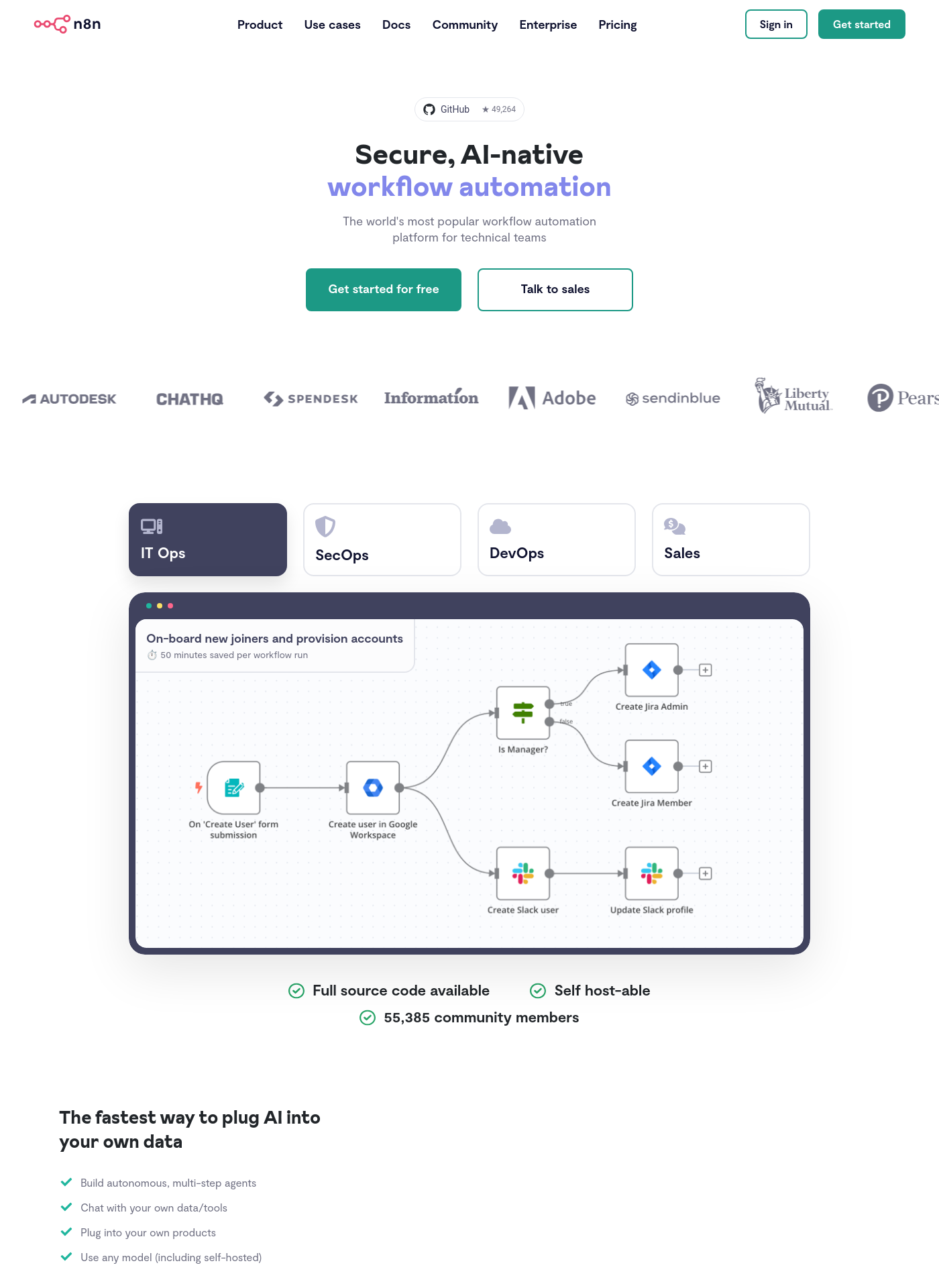Image resolution: width=939 pixels, height=1288 pixels.
Task: Select the 'Create User' form submission trigger node
Action: click(x=233, y=788)
